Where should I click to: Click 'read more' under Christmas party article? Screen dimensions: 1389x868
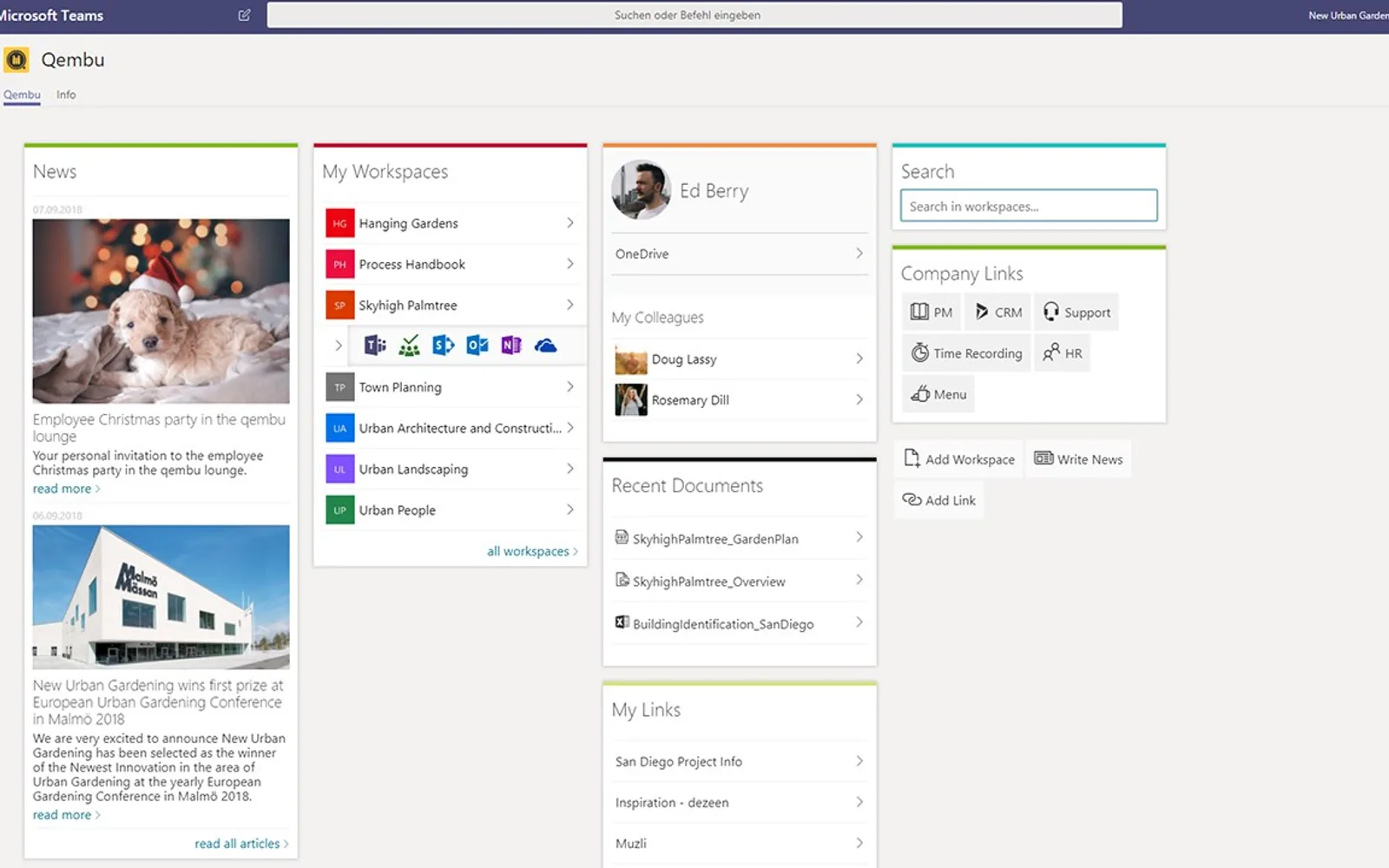click(66, 489)
